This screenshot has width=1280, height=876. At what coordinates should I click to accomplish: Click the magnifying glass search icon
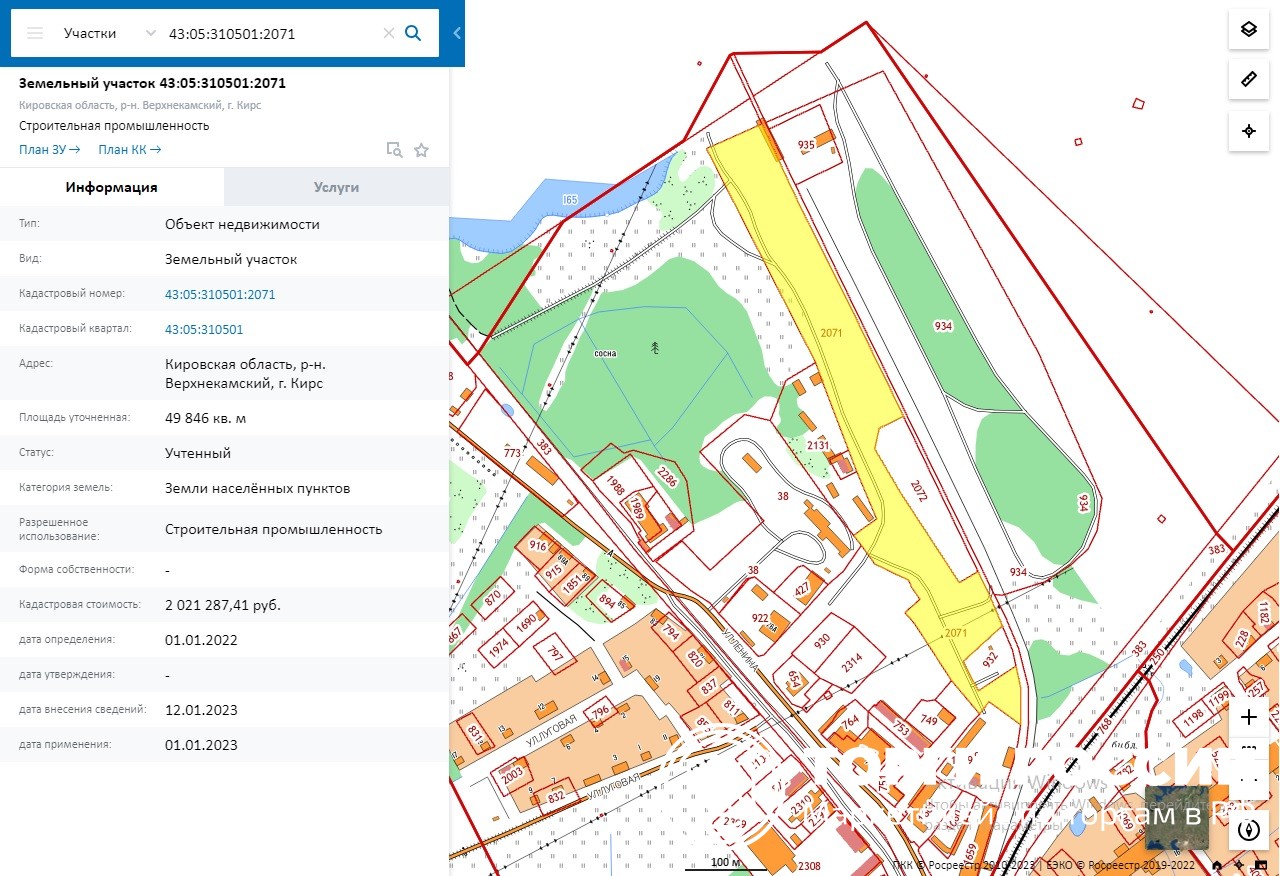pyautogui.click(x=413, y=33)
